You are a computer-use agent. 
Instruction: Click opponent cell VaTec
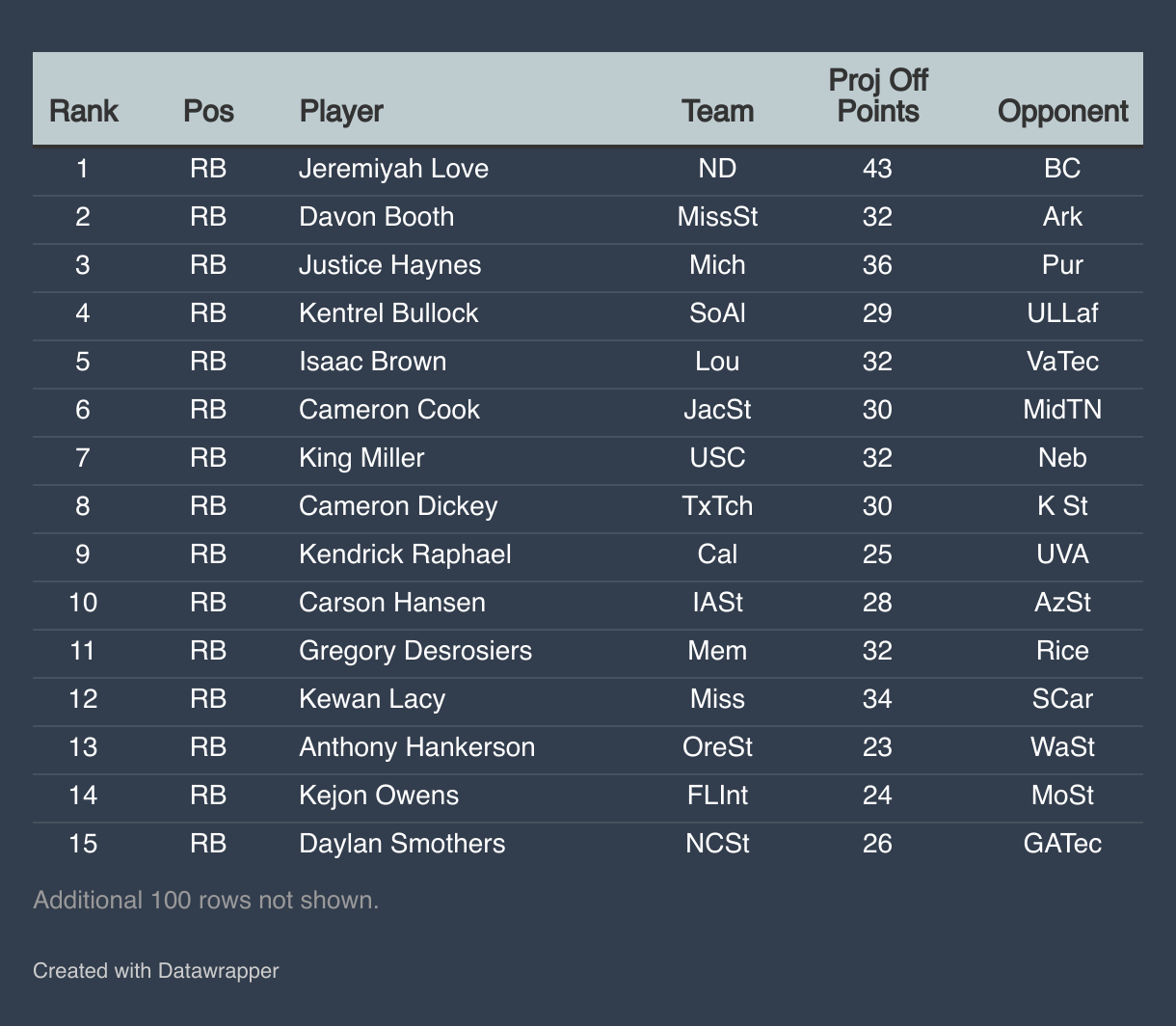(1062, 362)
